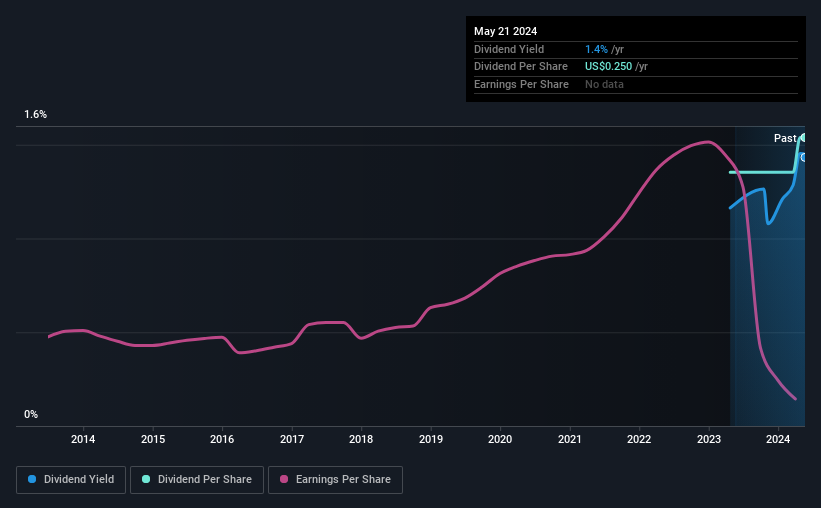Select the teal Dividend Per Share endpoint marker
This screenshot has width=821, height=508.
(803, 137)
